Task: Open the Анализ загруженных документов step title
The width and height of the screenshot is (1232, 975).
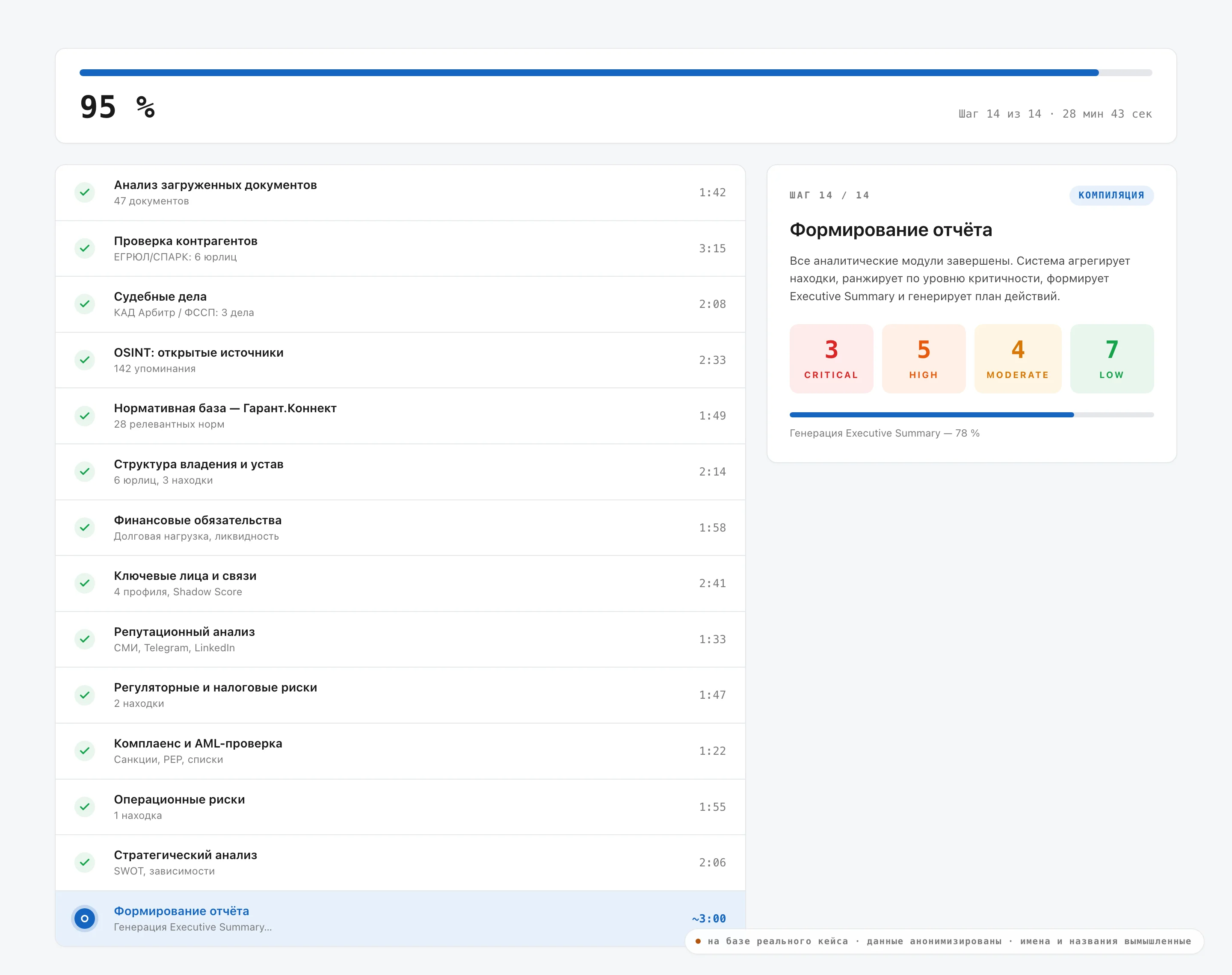Action: (215, 185)
